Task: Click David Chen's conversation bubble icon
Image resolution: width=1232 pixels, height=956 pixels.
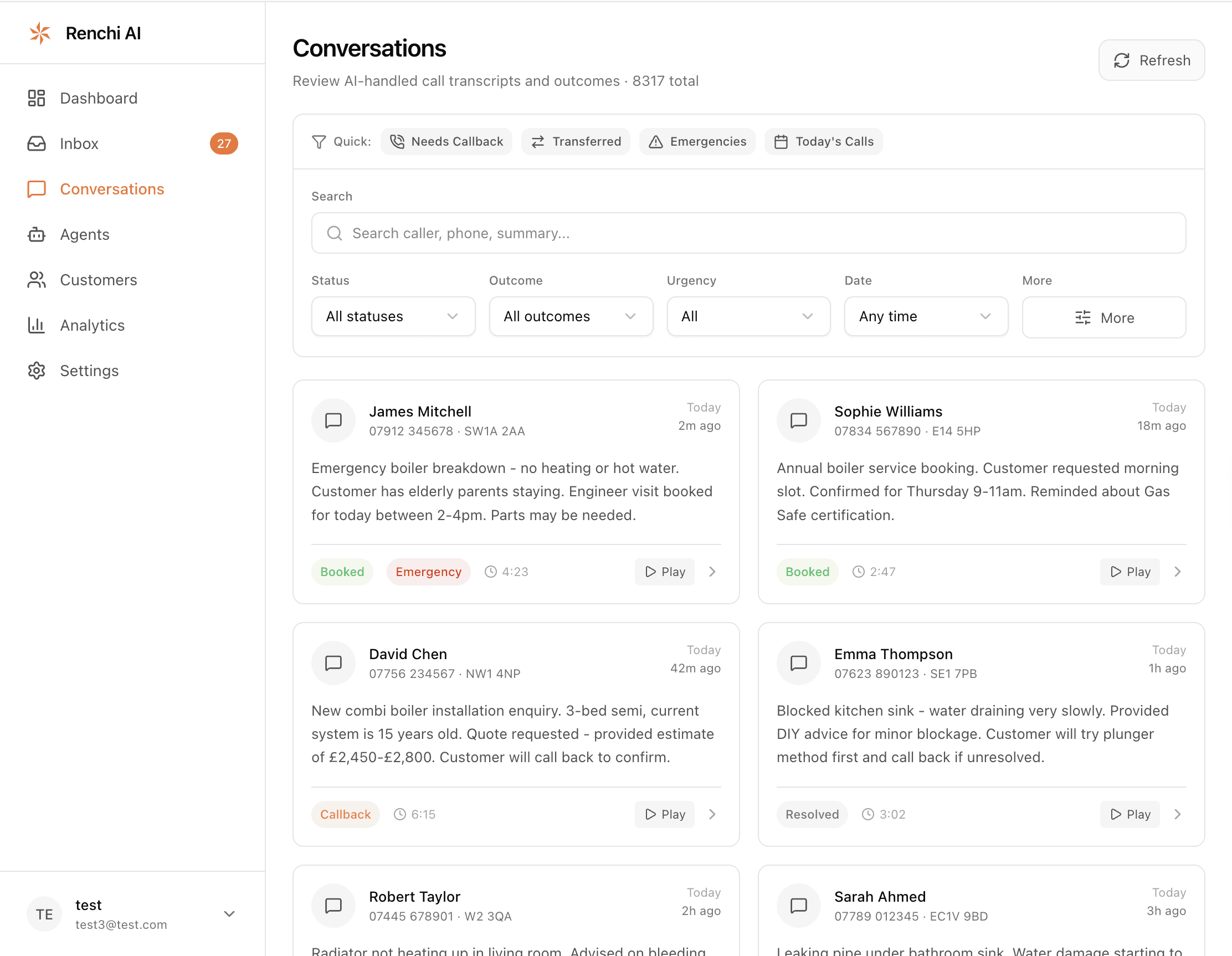Action: pyautogui.click(x=333, y=662)
